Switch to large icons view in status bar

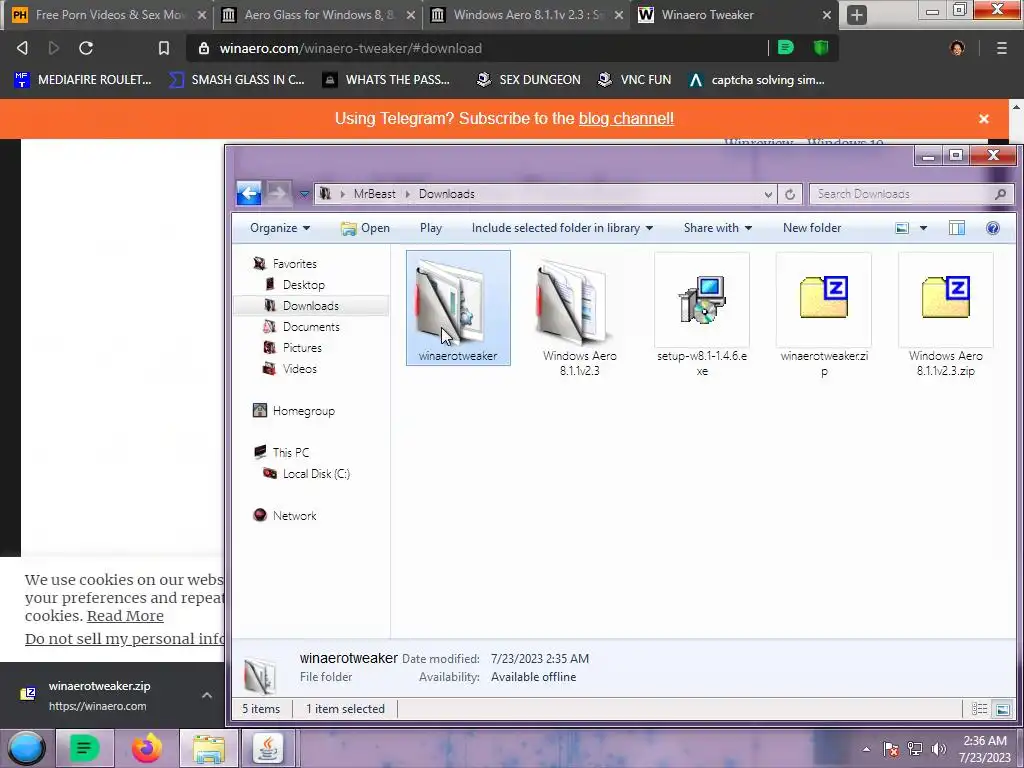pyautogui.click(x=1002, y=709)
